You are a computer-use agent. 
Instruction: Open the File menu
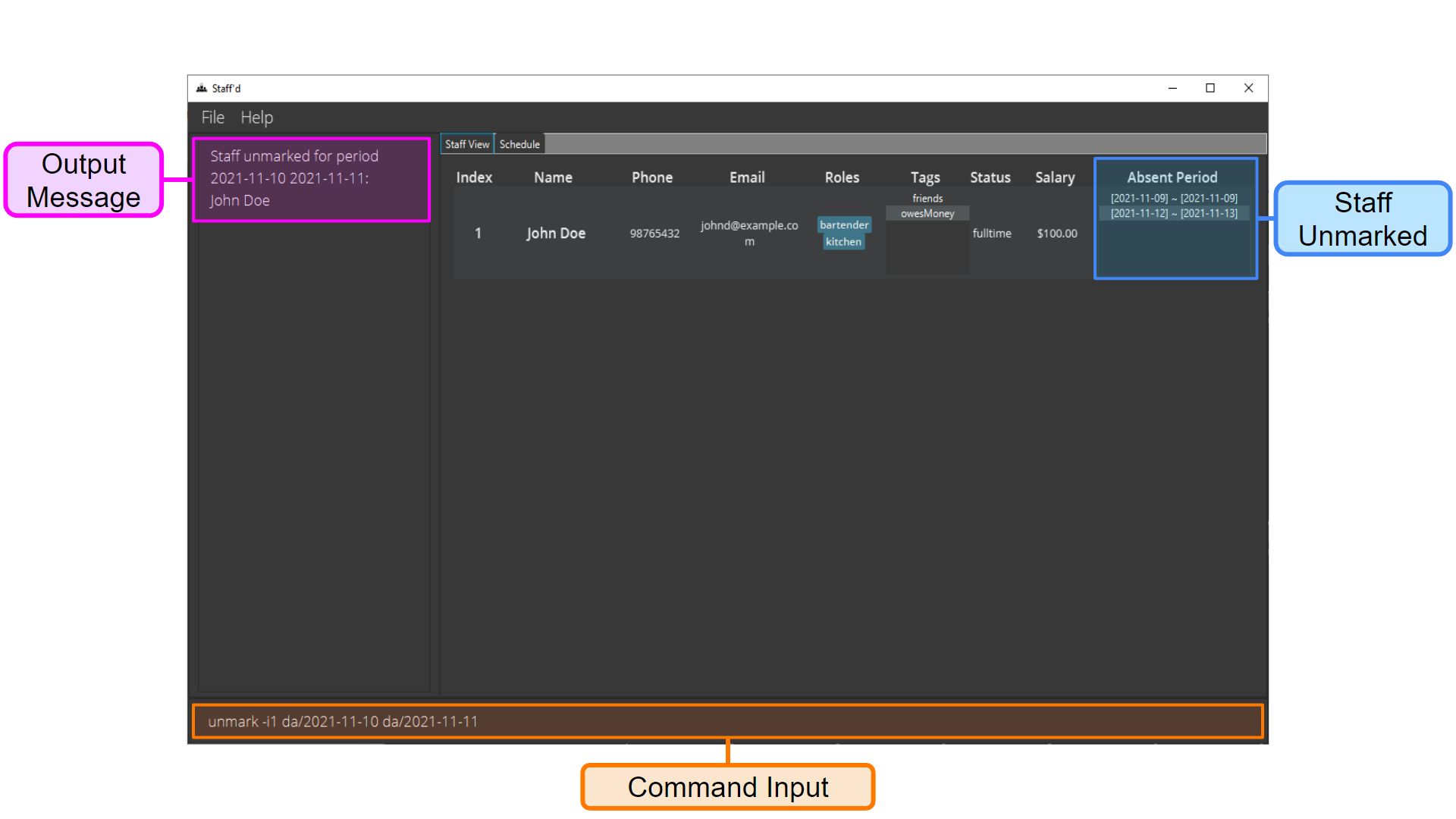[212, 118]
